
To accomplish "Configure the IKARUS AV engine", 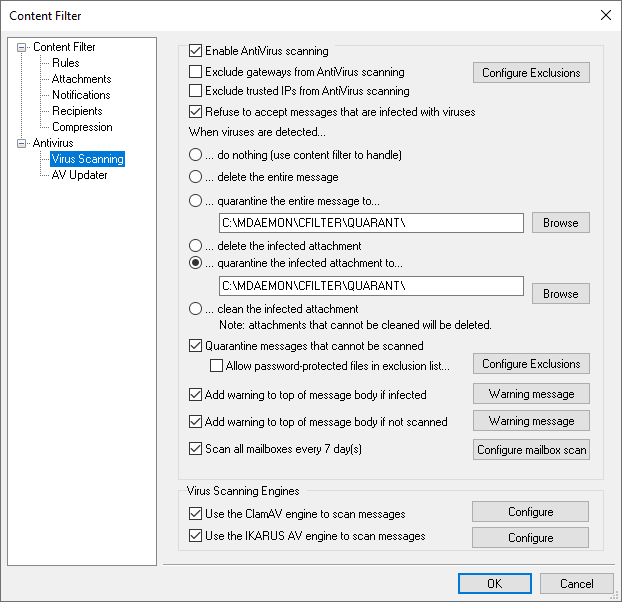I will [530, 538].
